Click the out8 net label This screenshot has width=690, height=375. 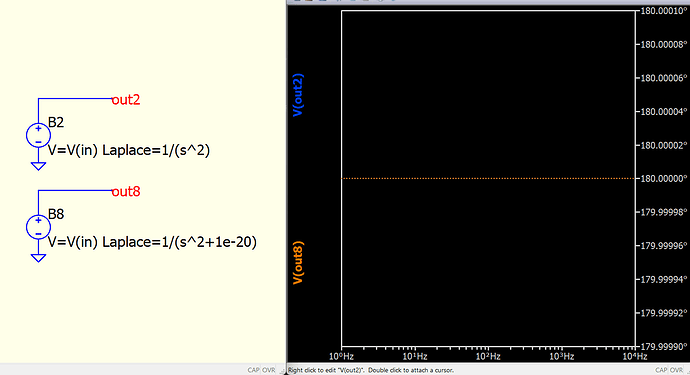point(126,192)
